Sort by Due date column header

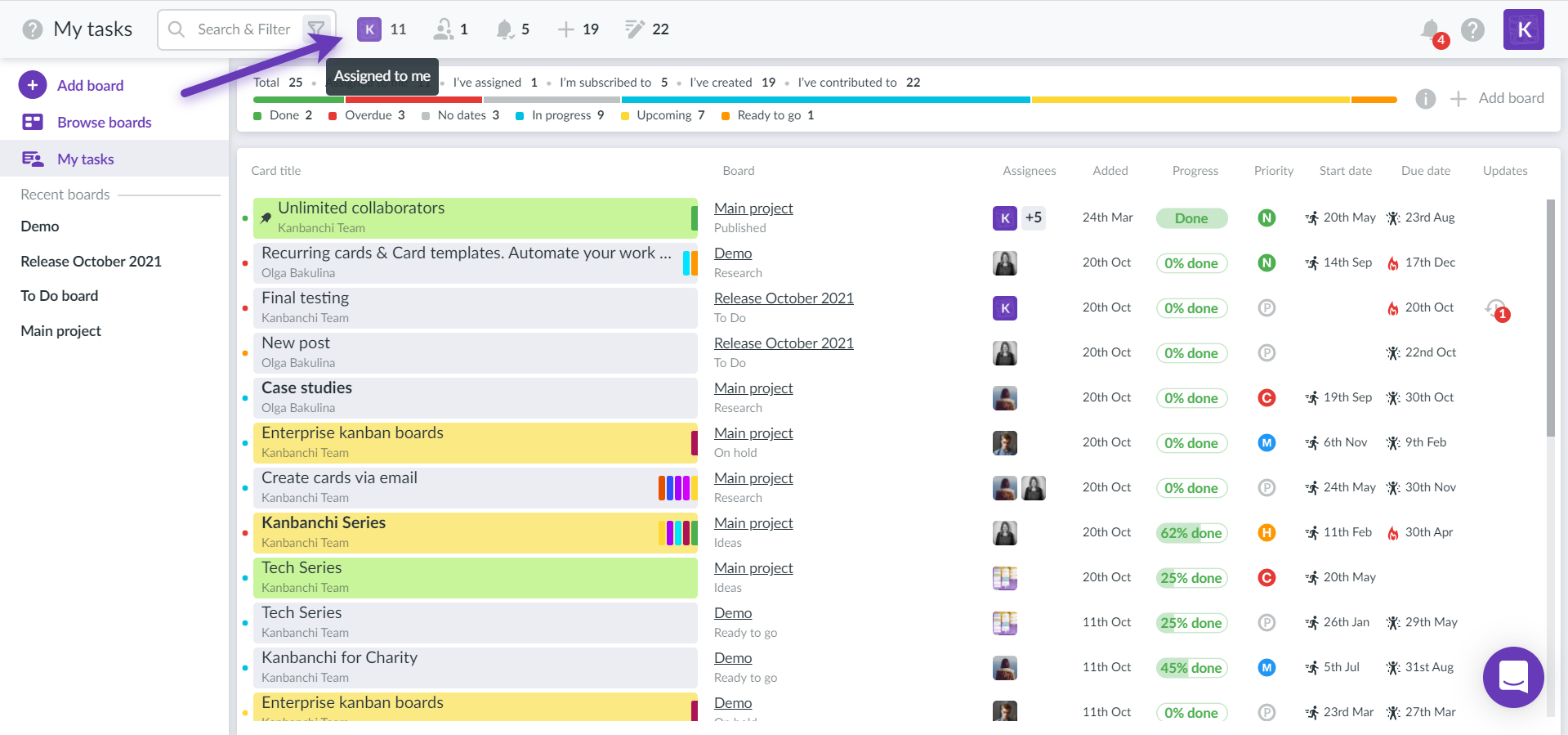(x=1426, y=171)
